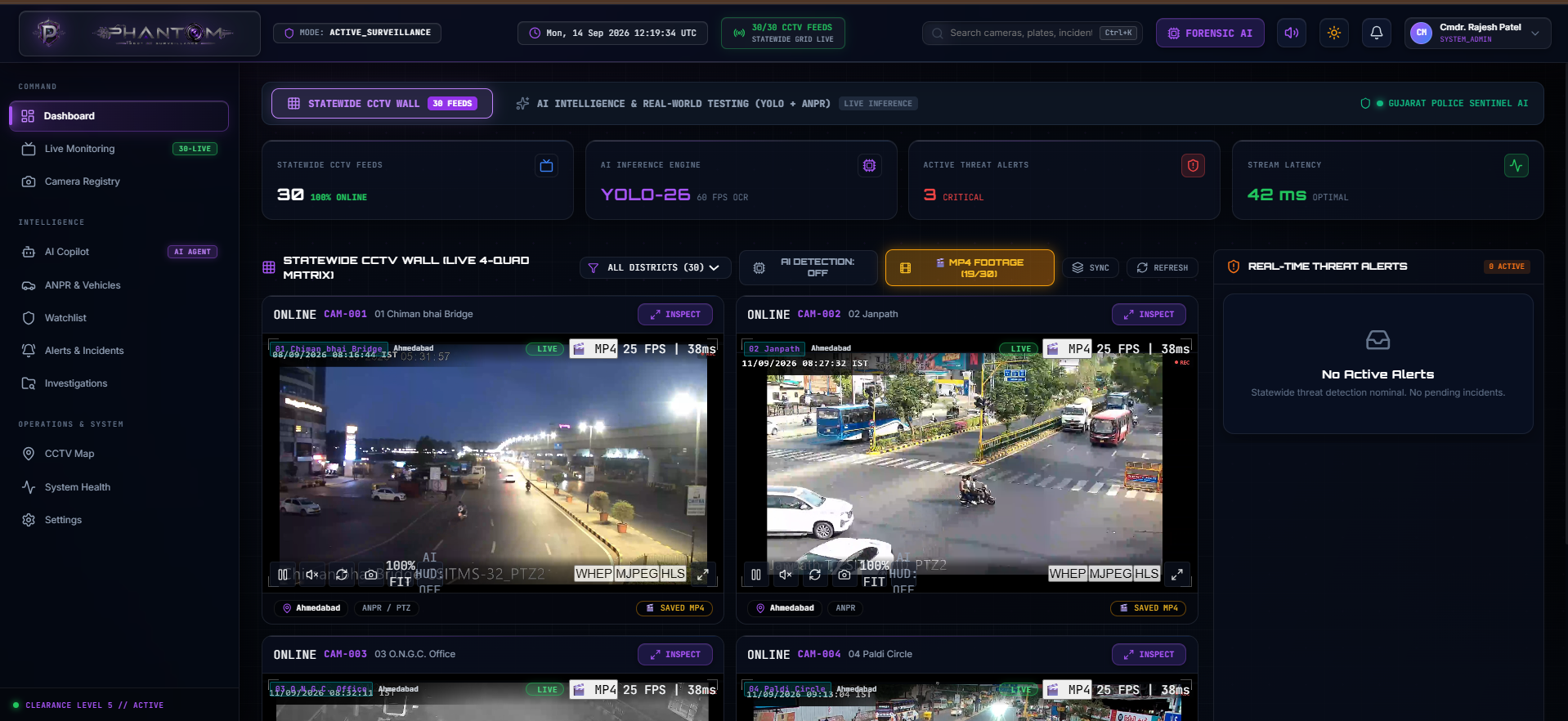Reload the CAM-001 video stream
Screen dimensions: 1568x721
coord(342,575)
